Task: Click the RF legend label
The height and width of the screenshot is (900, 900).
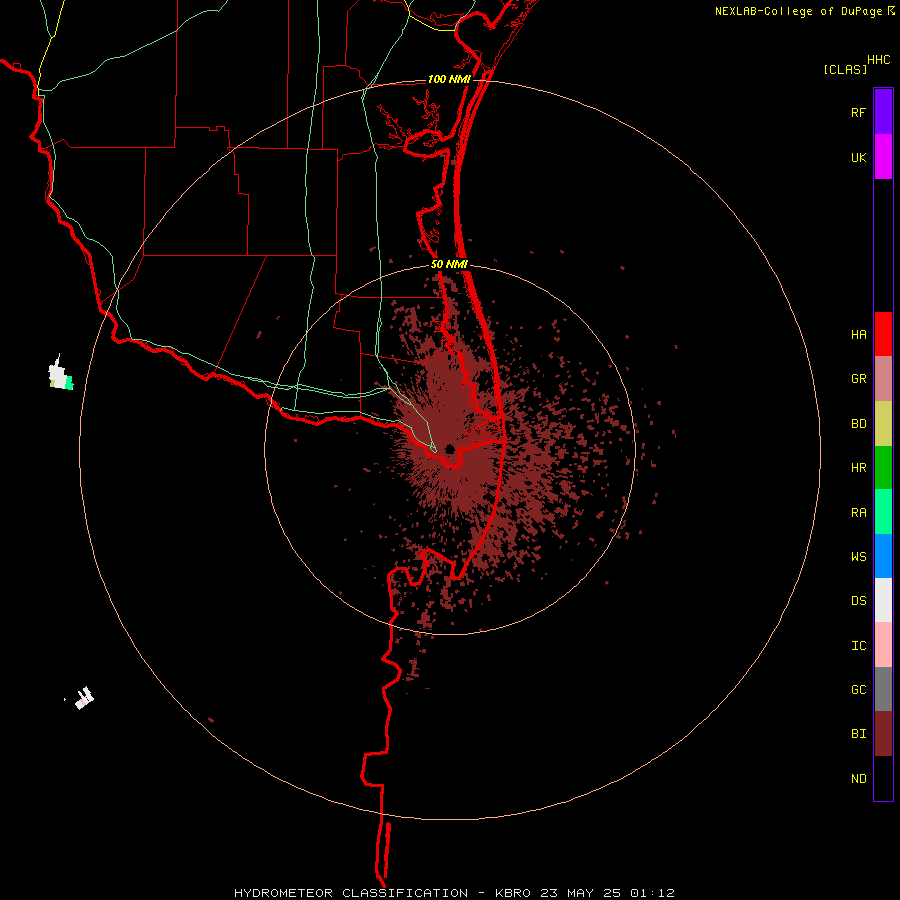Action: pyautogui.click(x=858, y=112)
